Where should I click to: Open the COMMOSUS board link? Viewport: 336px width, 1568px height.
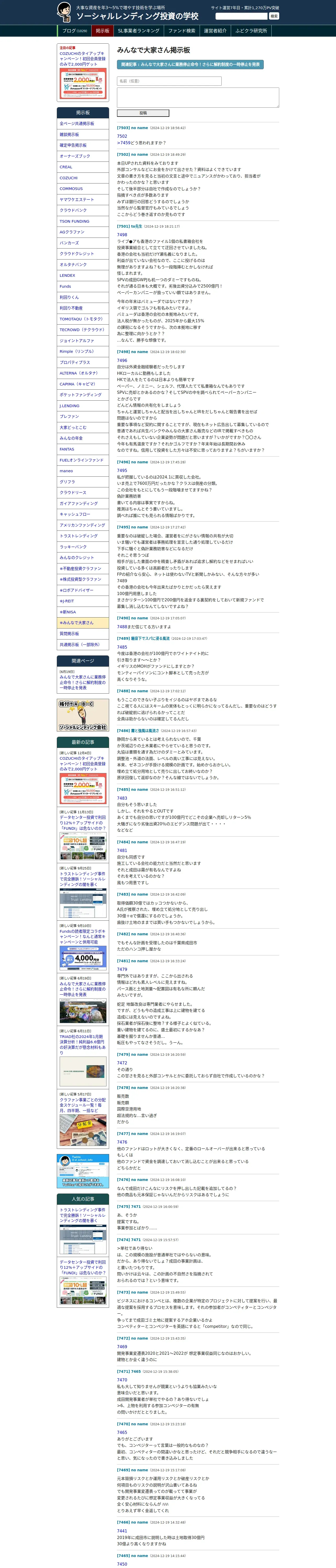83,189
